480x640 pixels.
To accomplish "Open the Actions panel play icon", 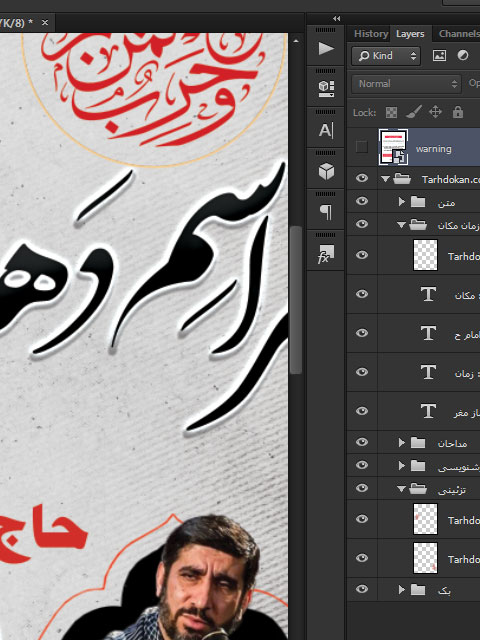I will (x=326, y=49).
